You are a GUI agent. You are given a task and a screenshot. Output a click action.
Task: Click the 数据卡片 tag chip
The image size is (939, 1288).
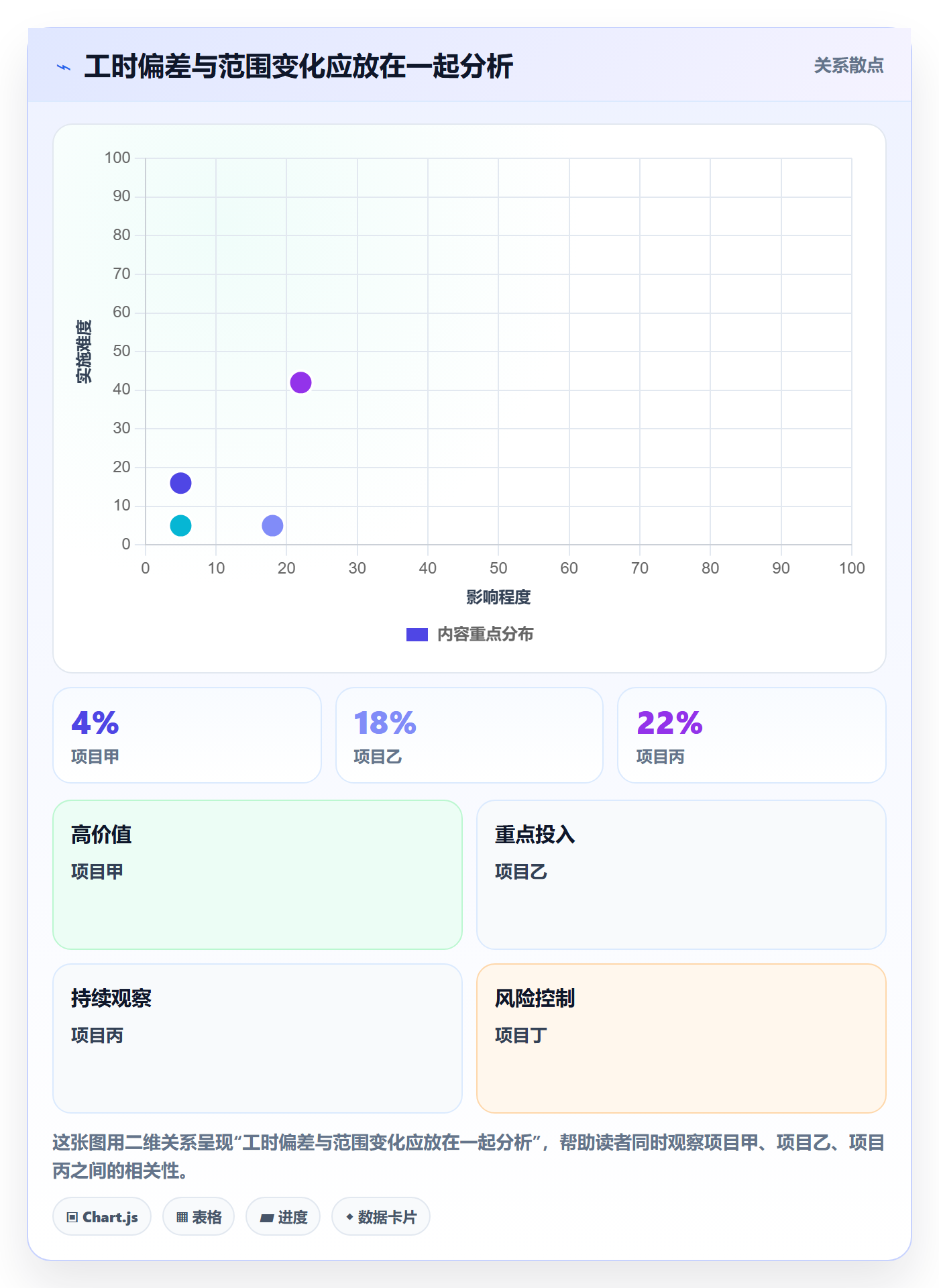(x=381, y=1217)
